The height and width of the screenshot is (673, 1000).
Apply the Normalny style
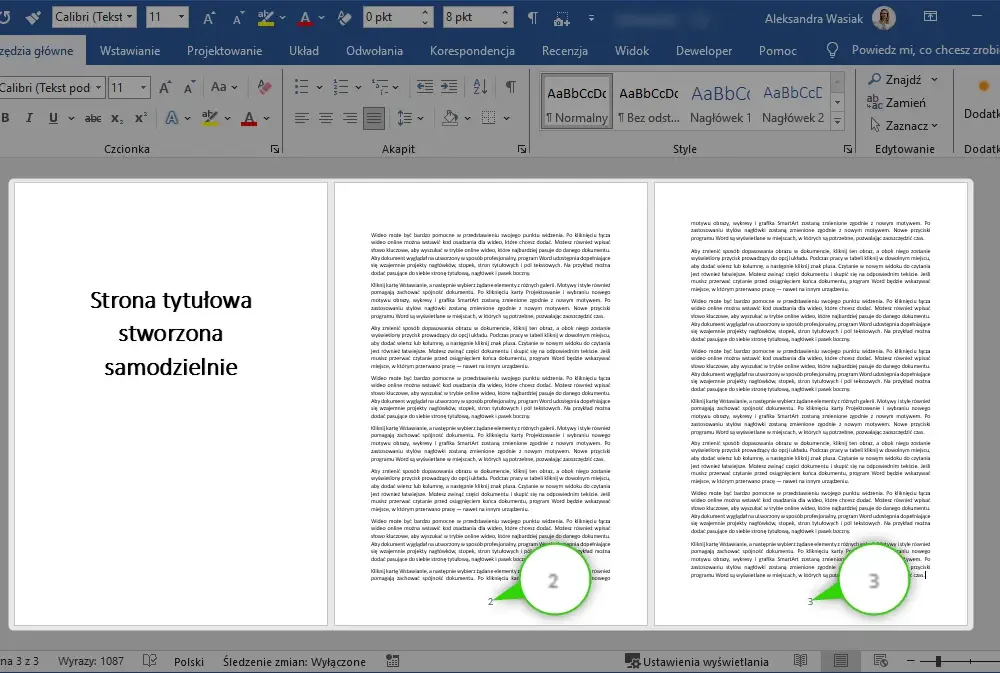577,102
